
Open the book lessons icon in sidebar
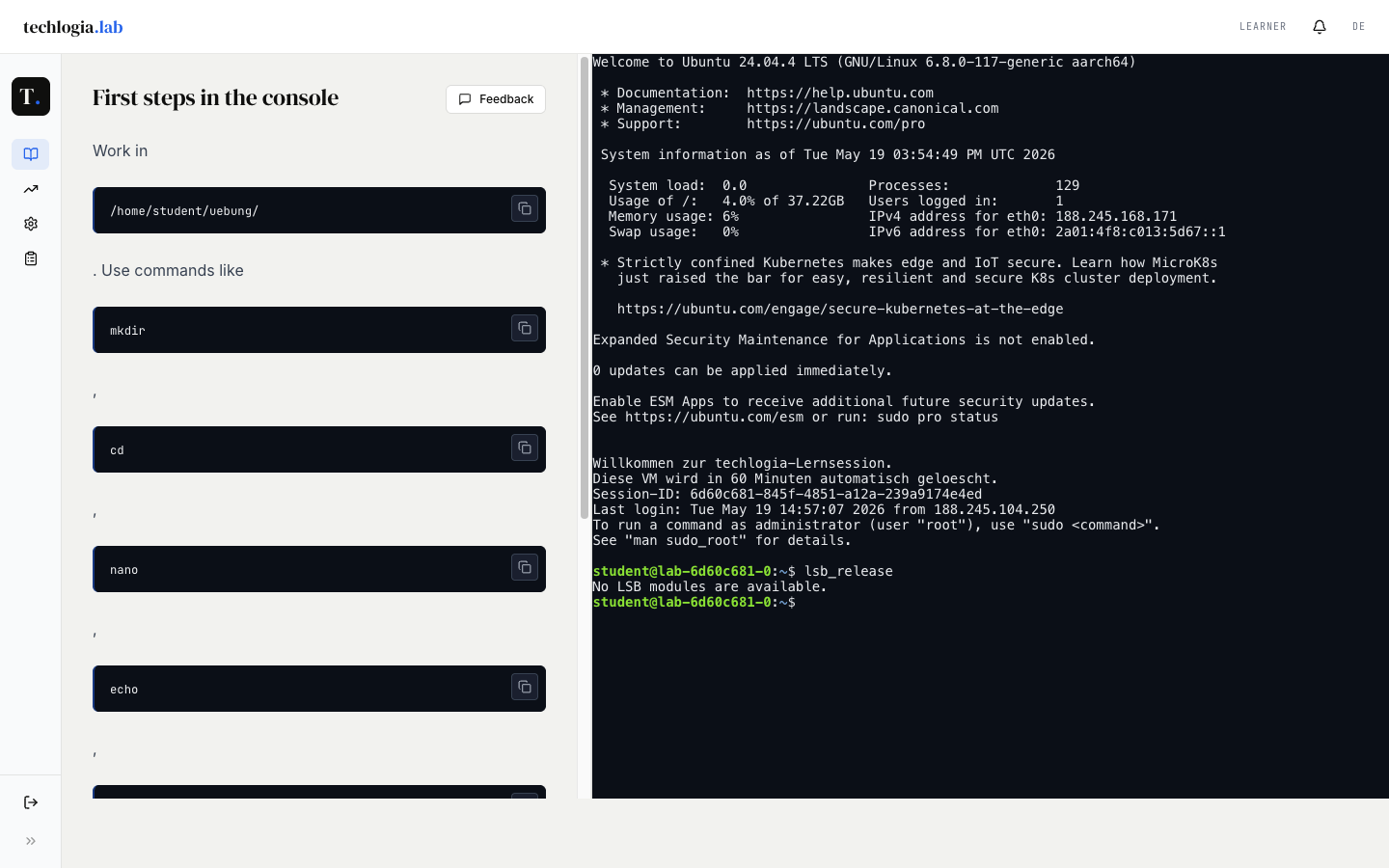(x=31, y=154)
